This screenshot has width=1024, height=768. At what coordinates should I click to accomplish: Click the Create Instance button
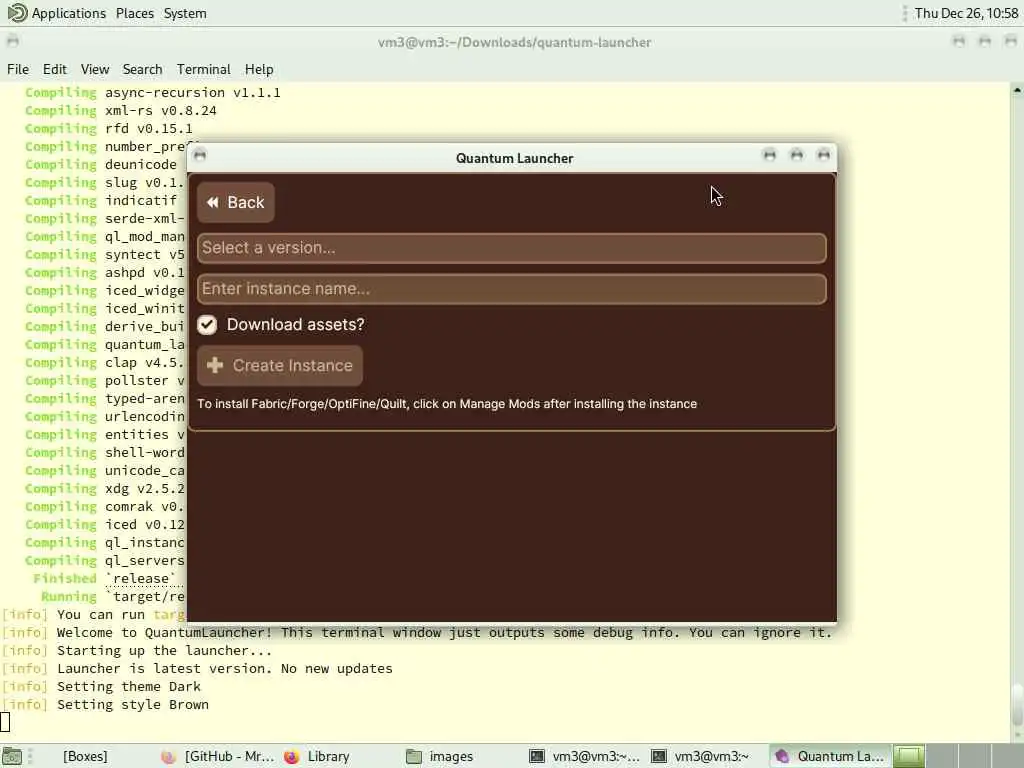[x=280, y=366]
